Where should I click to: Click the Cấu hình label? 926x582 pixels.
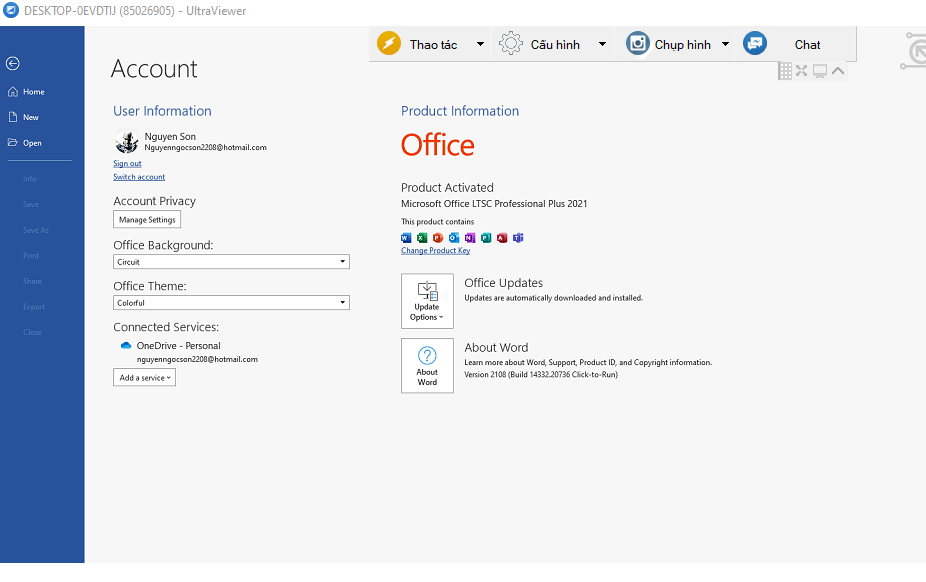tap(555, 45)
